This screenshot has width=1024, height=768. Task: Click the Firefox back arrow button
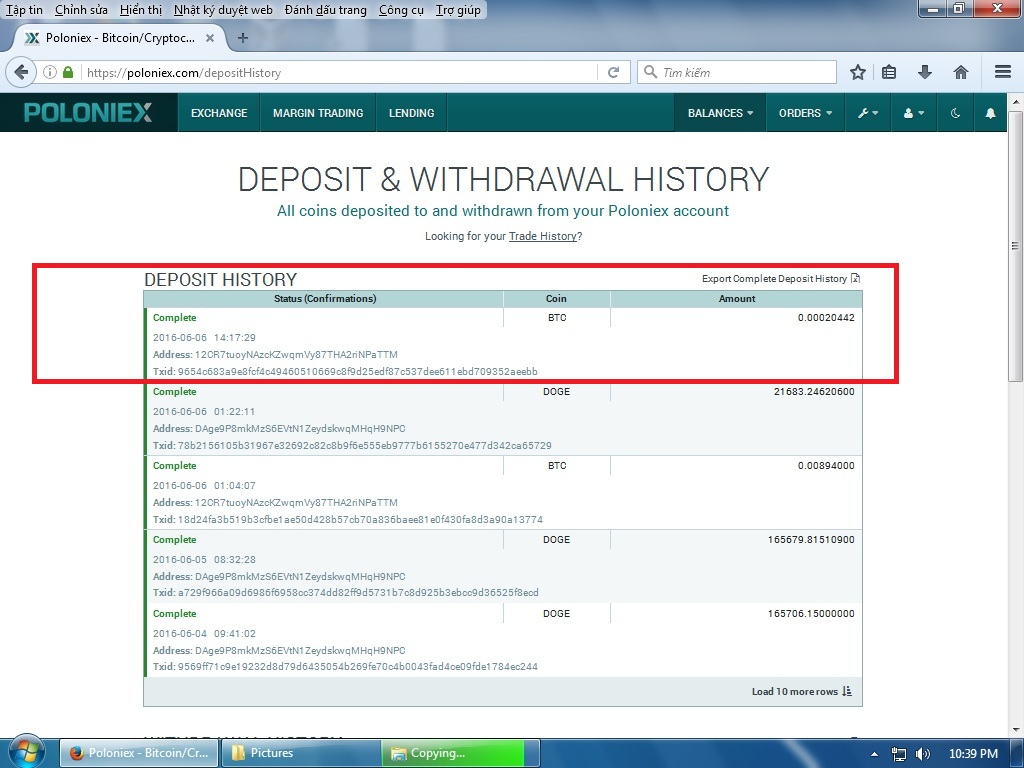point(21,72)
